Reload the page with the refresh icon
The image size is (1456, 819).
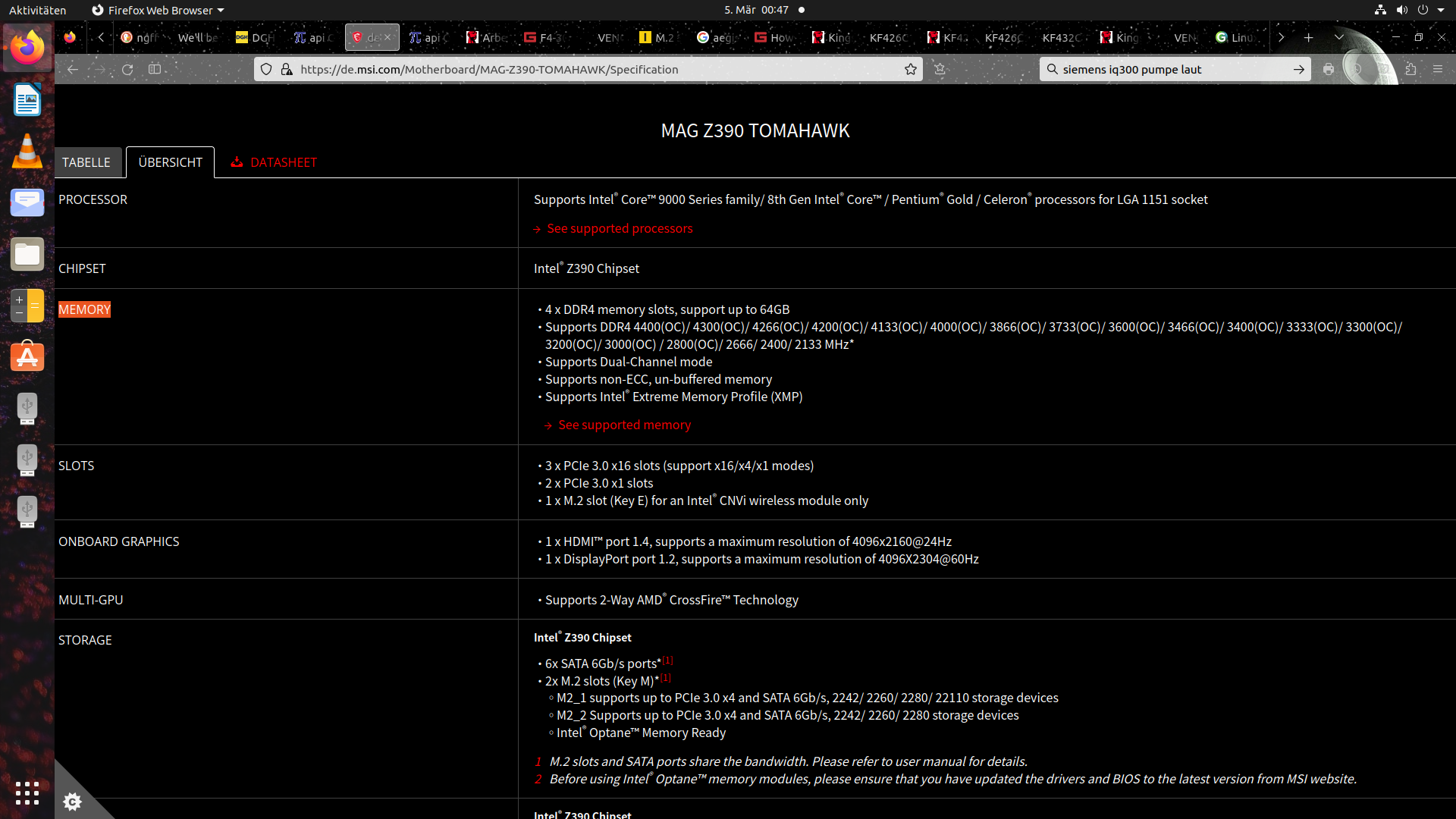pos(127,69)
